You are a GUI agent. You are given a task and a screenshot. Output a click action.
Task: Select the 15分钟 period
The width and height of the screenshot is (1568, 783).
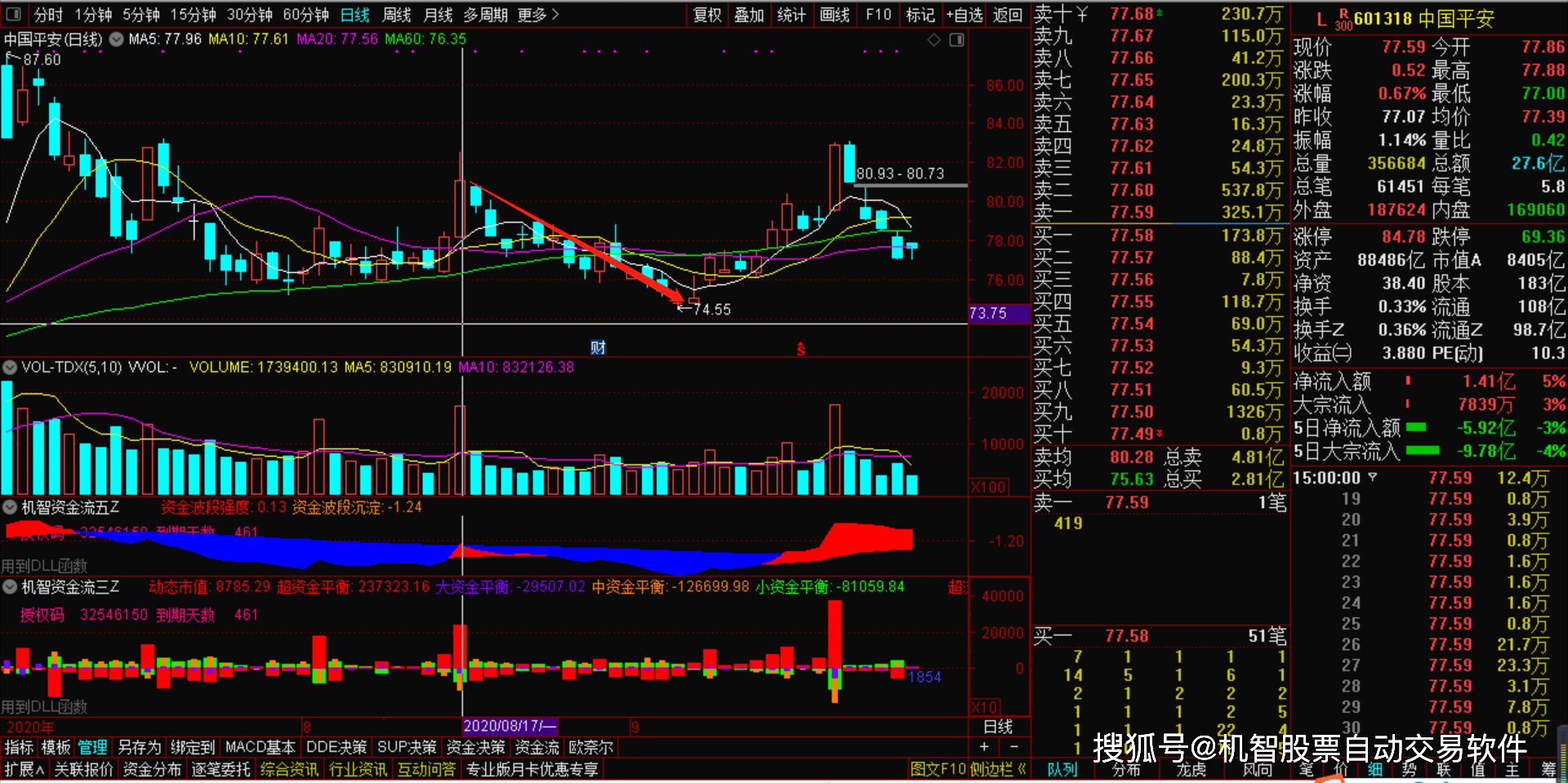[x=193, y=15]
